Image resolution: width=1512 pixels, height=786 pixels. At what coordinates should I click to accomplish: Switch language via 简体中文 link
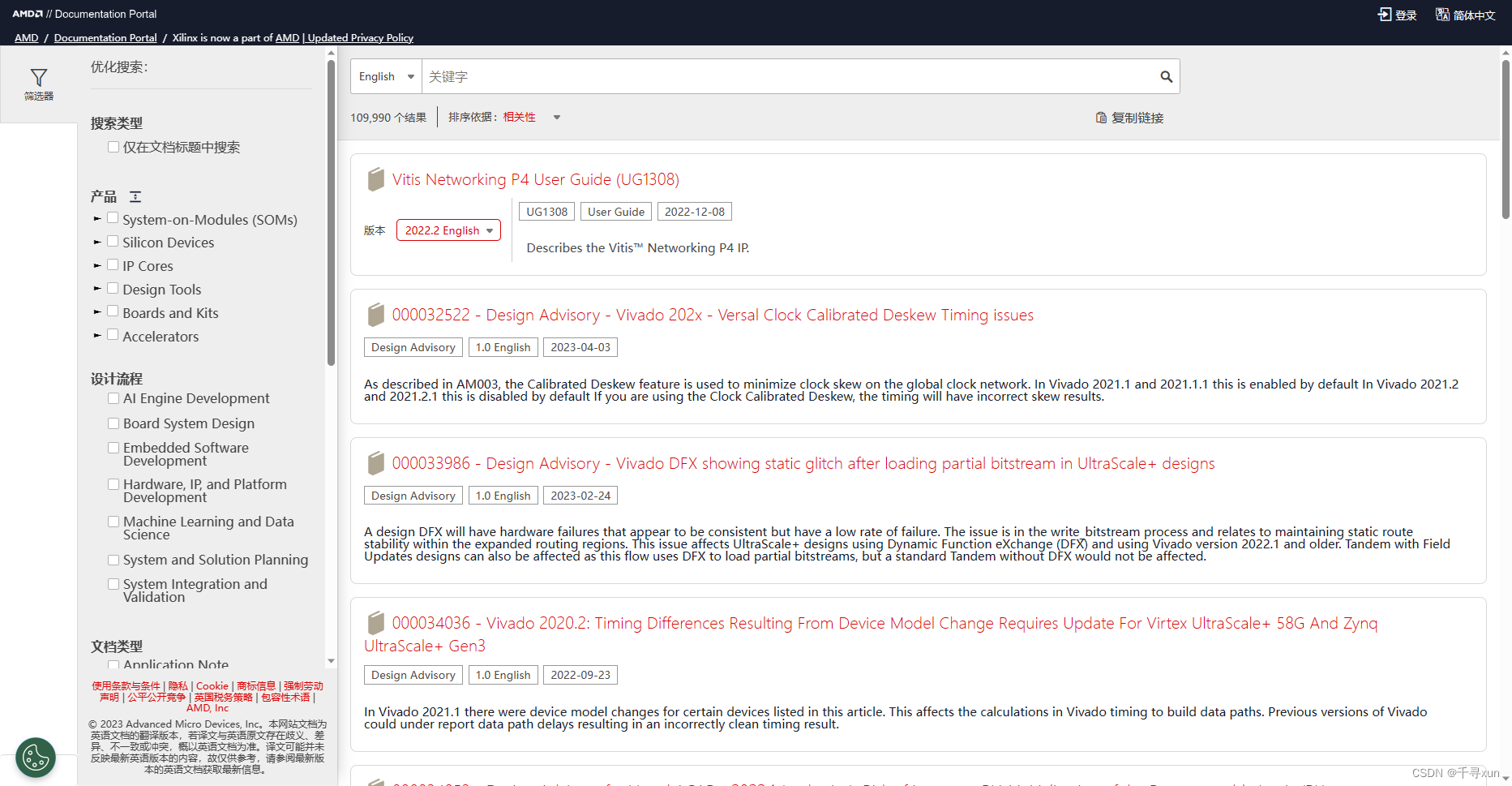pyautogui.click(x=1474, y=15)
